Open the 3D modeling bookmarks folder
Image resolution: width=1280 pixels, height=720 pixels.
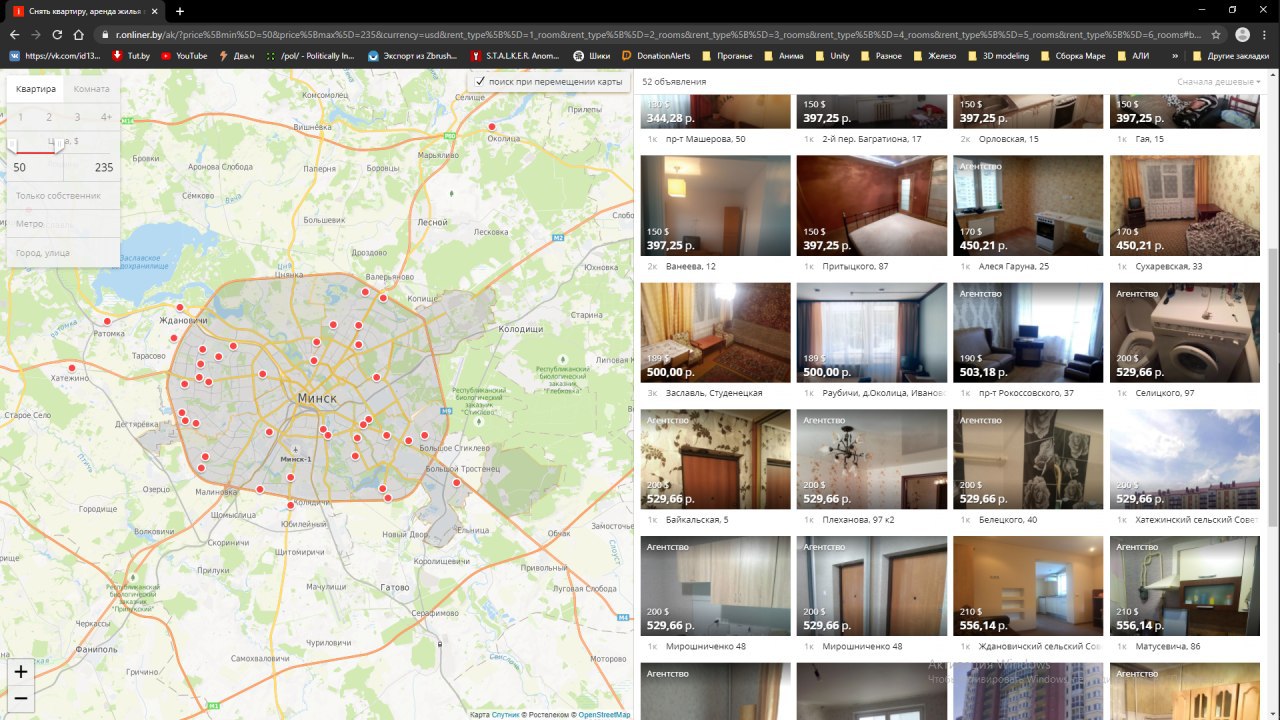click(x=998, y=56)
